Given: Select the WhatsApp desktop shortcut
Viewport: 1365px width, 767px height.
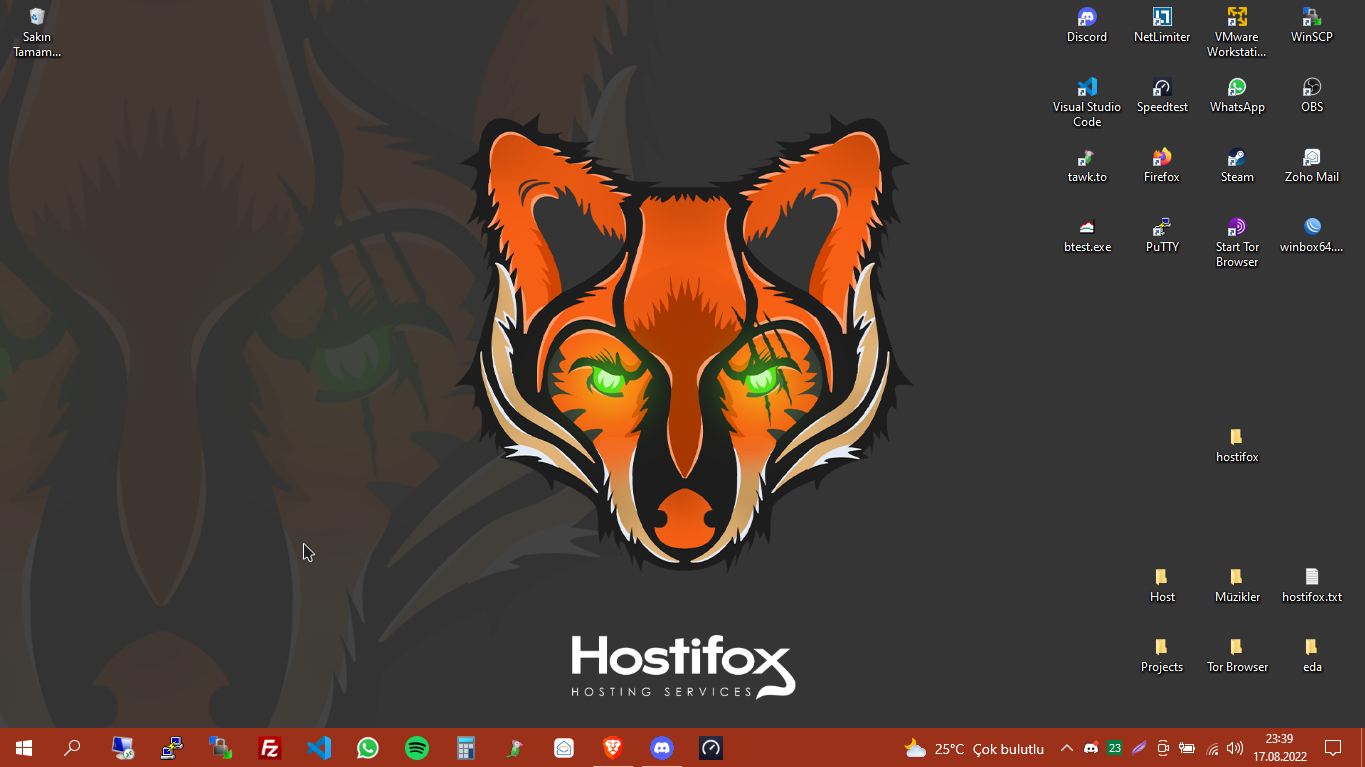Looking at the screenshot, I should point(1237,96).
